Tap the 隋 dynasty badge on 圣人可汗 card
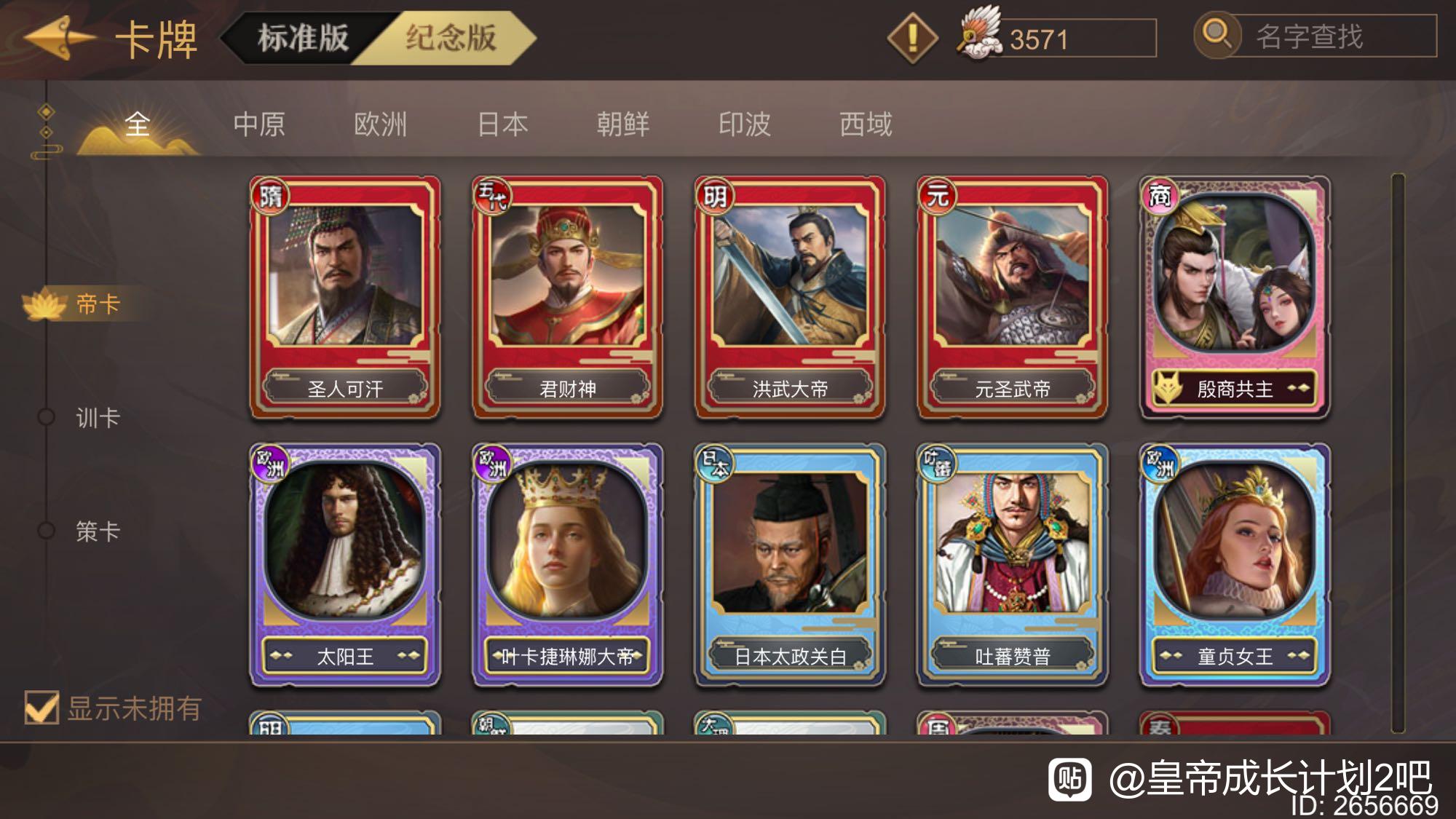The width and height of the screenshot is (1456, 819). tap(270, 196)
